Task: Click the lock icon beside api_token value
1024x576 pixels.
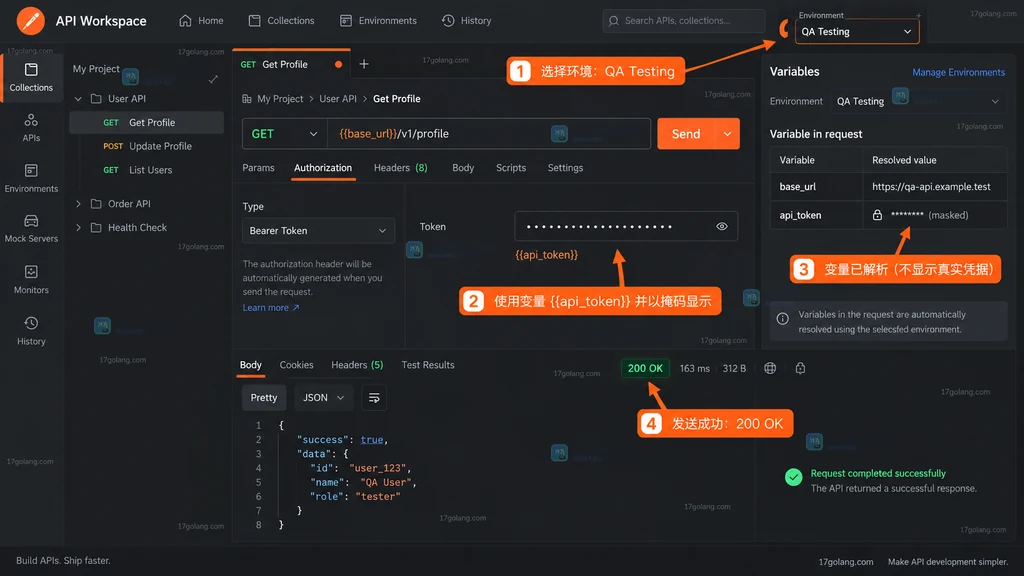Action: [x=877, y=215]
